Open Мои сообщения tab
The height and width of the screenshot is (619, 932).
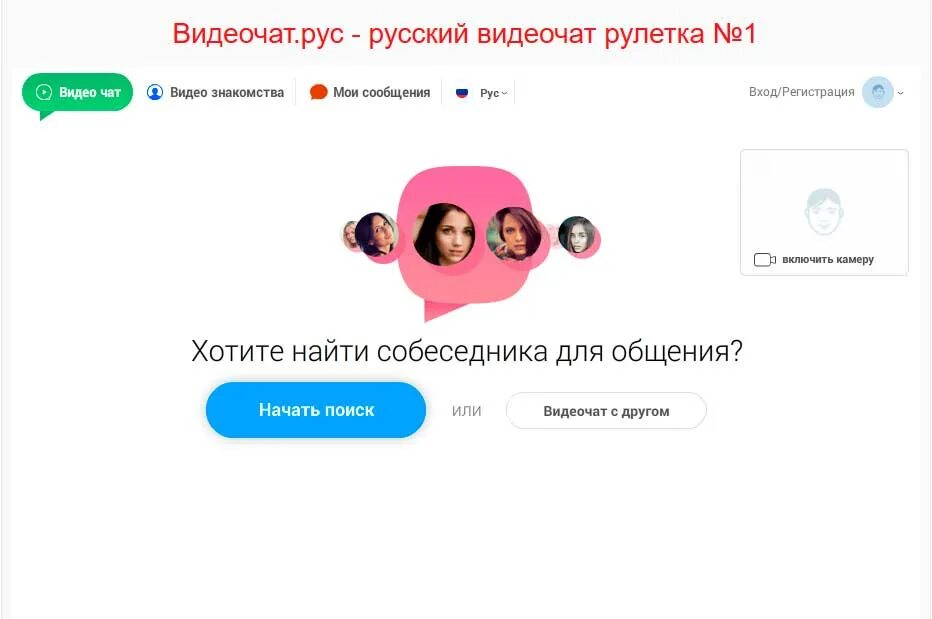coord(370,92)
